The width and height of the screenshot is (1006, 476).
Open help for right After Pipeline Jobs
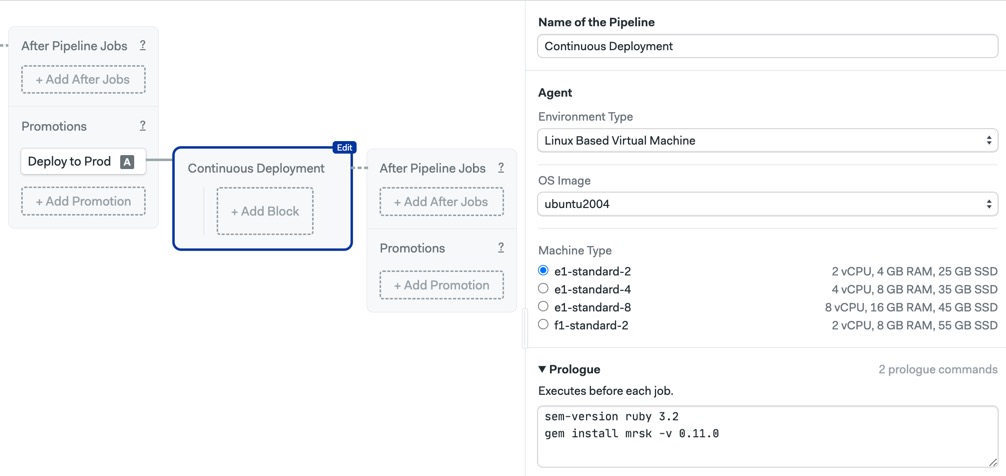tap(500, 168)
